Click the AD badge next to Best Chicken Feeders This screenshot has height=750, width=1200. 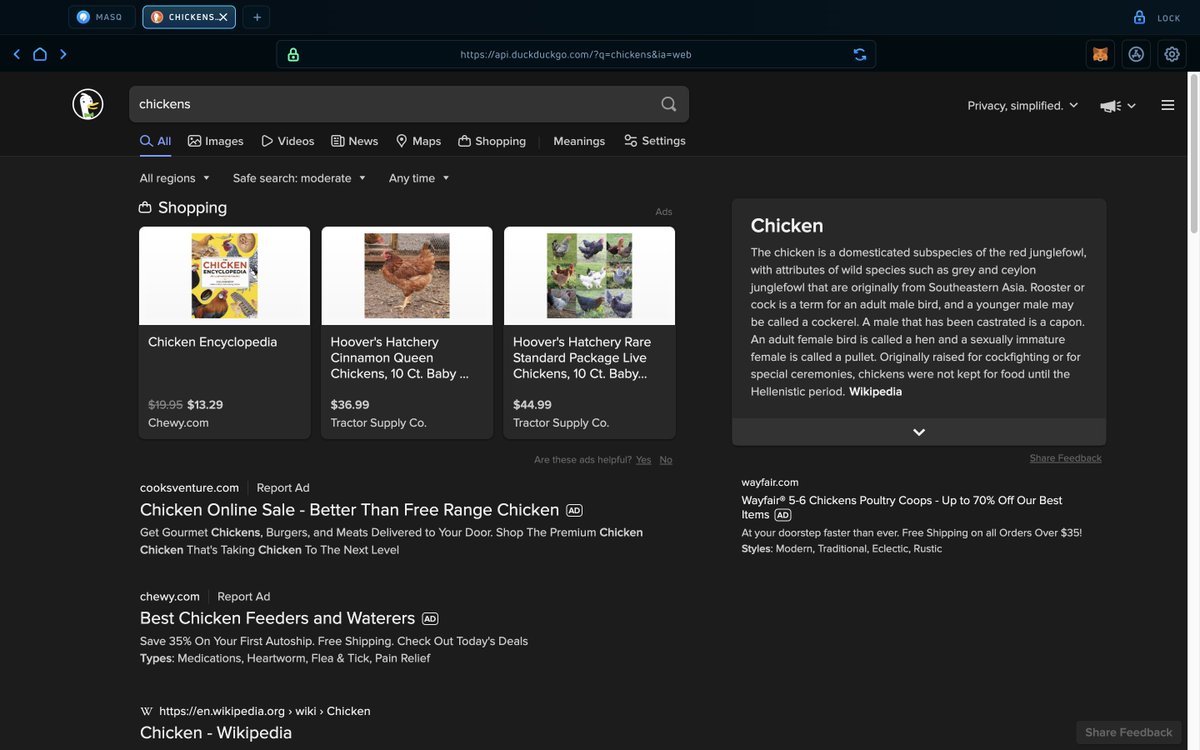point(430,618)
